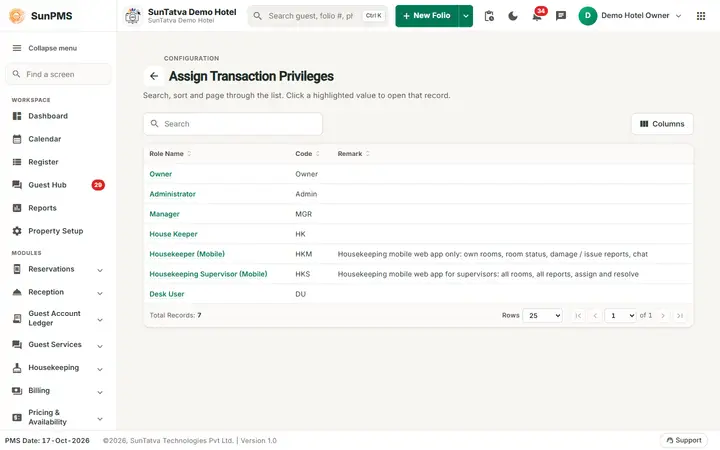Open the House Keeper role record

click(x=173, y=234)
